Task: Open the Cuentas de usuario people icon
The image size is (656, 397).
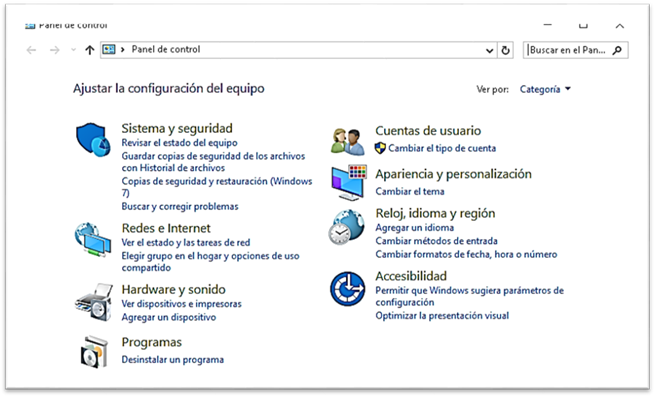Action: (x=347, y=141)
